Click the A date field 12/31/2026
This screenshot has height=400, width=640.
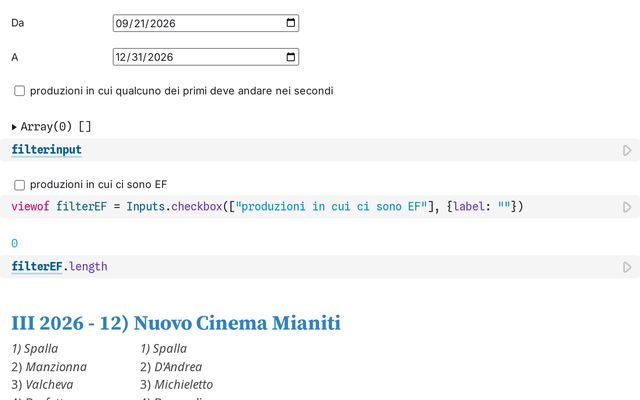tap(206, 57)
